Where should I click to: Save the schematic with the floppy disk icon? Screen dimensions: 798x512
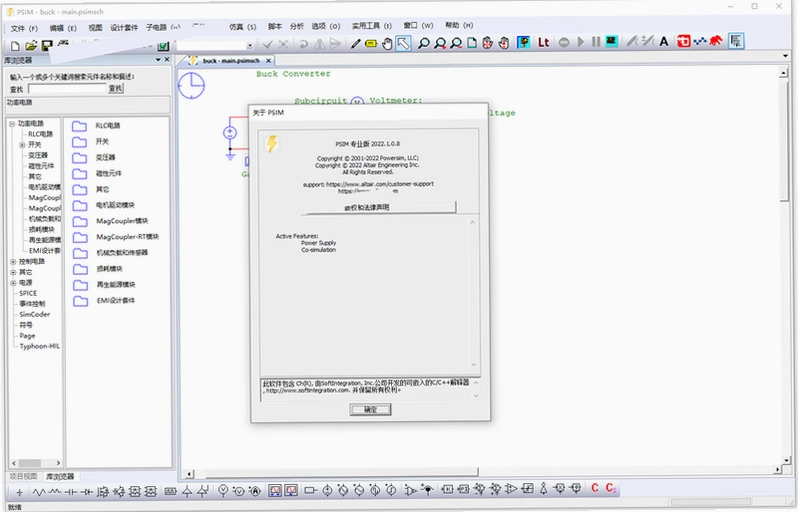coord(47,46)
